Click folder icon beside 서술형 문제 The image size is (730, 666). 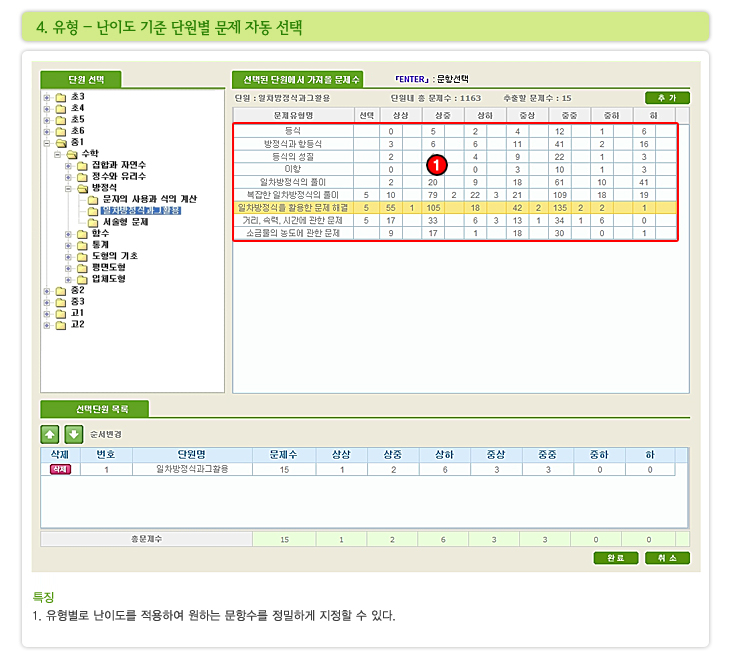(93, 222)
